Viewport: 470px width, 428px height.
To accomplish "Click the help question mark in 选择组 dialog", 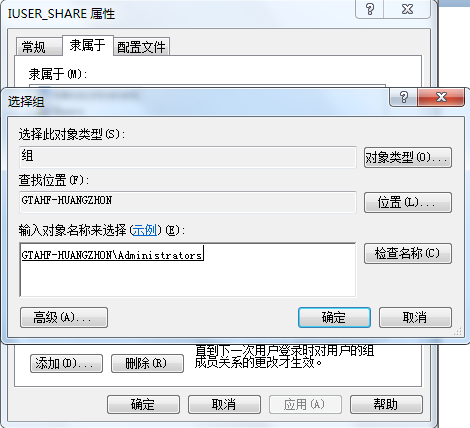I will 403,97.
